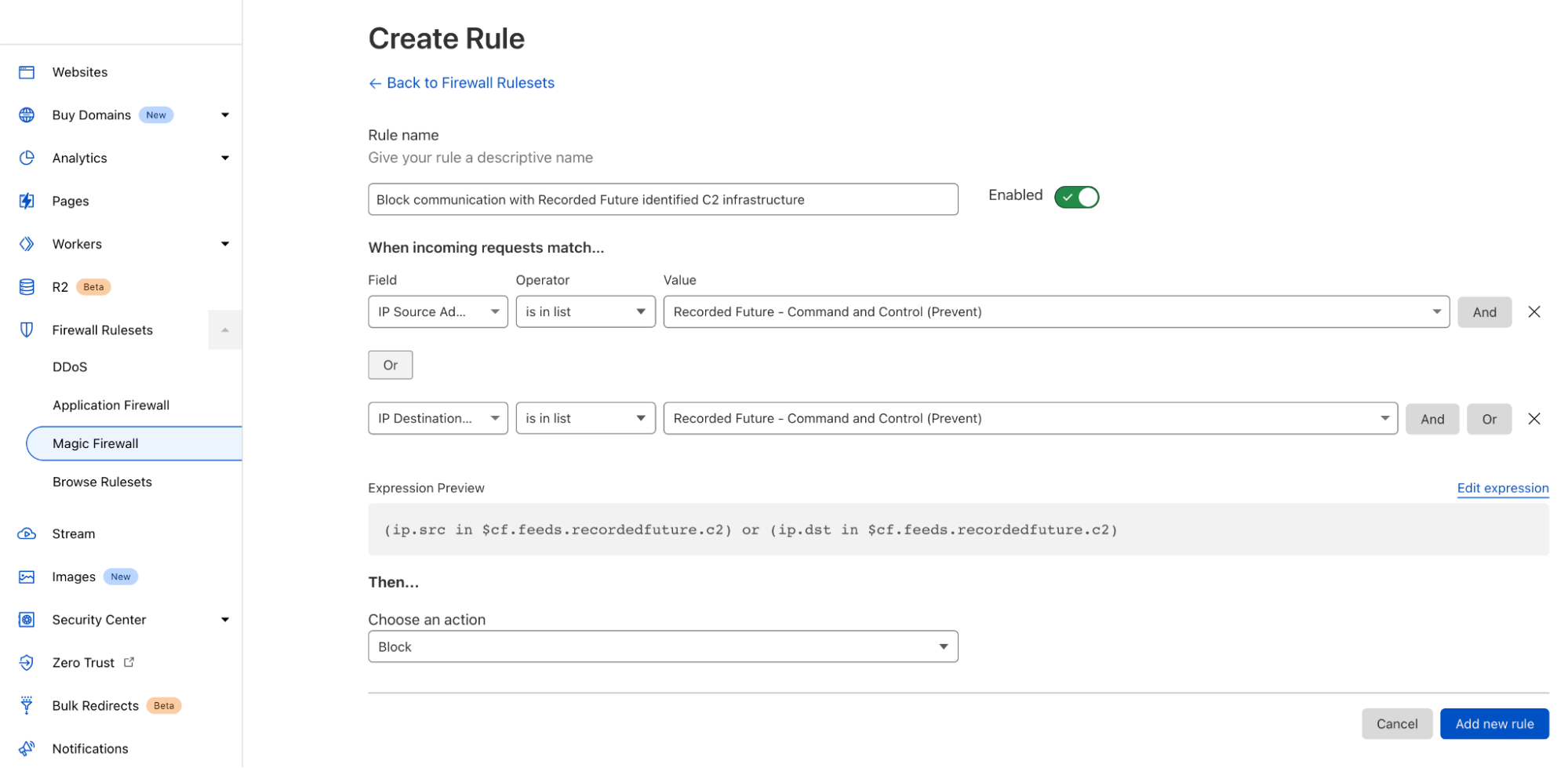
Task: Click the Bulk Redirects funnel icon
Action: coord(27,705)
